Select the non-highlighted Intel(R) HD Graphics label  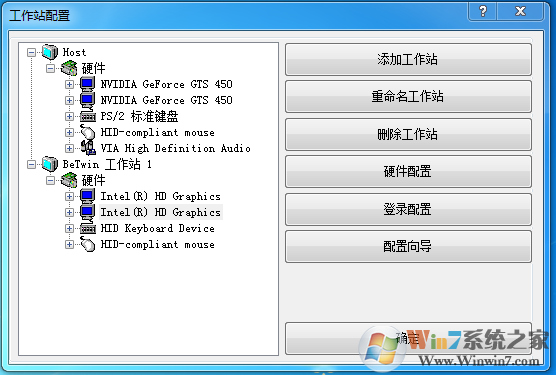(x=161, y=196)
